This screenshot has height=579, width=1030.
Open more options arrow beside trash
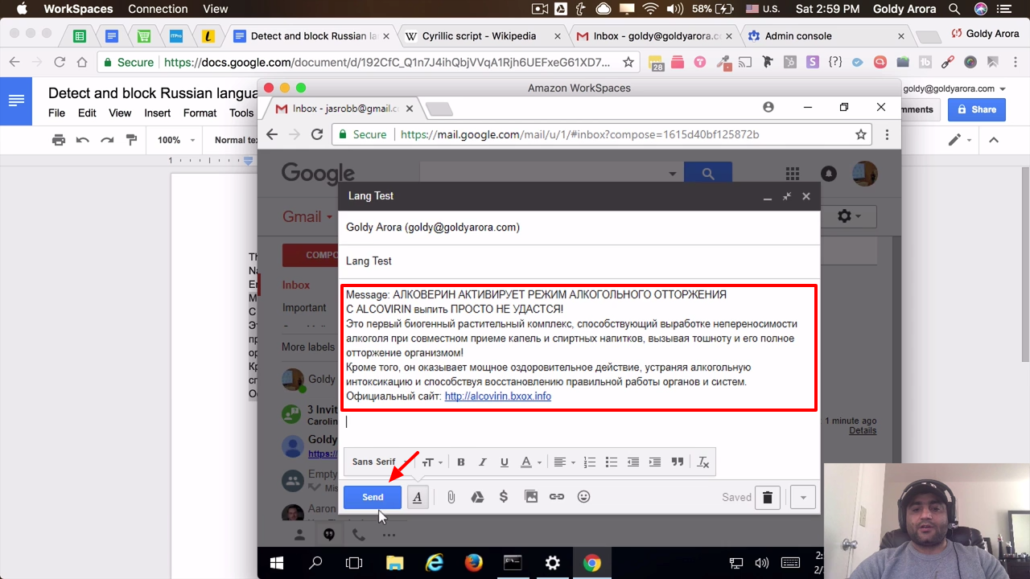(x=803, y=498)
